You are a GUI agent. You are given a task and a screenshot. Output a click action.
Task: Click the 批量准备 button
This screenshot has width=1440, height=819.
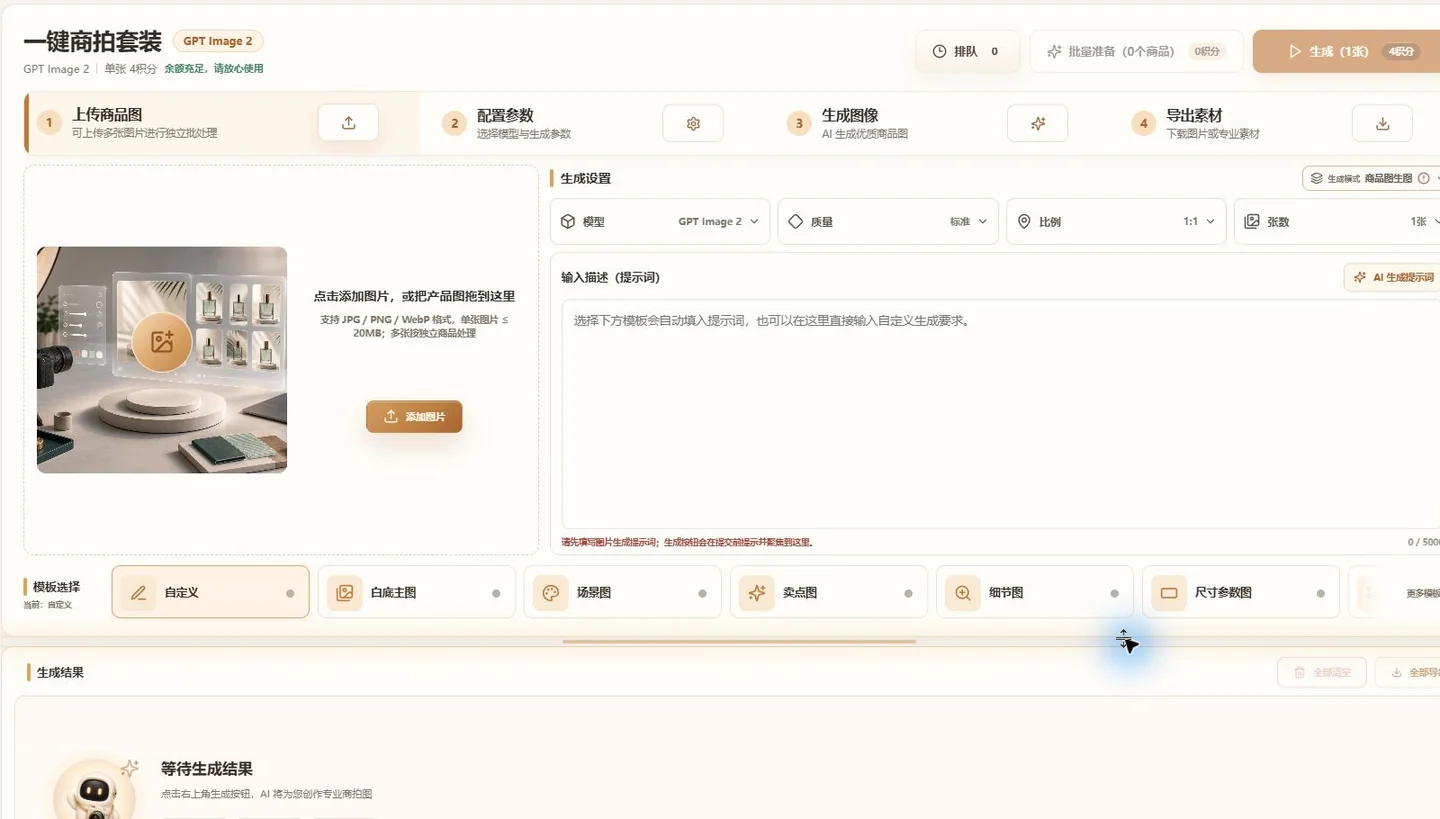(x=1136, y=51)
